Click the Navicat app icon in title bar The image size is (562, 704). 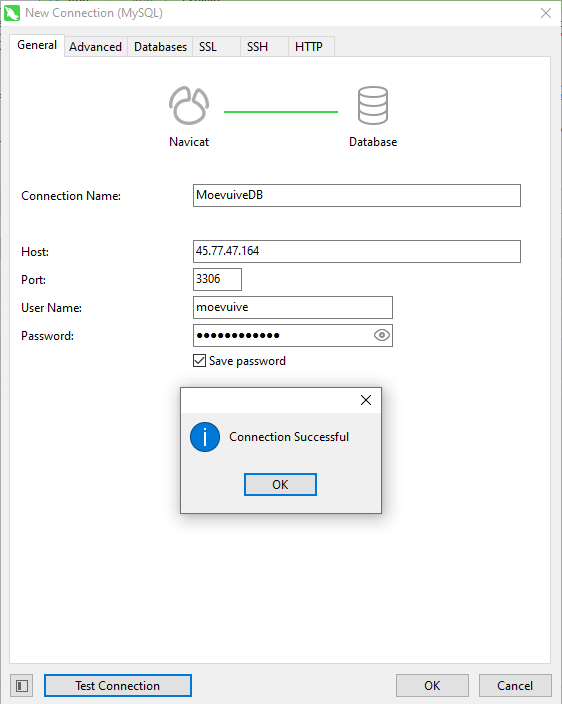12,13
